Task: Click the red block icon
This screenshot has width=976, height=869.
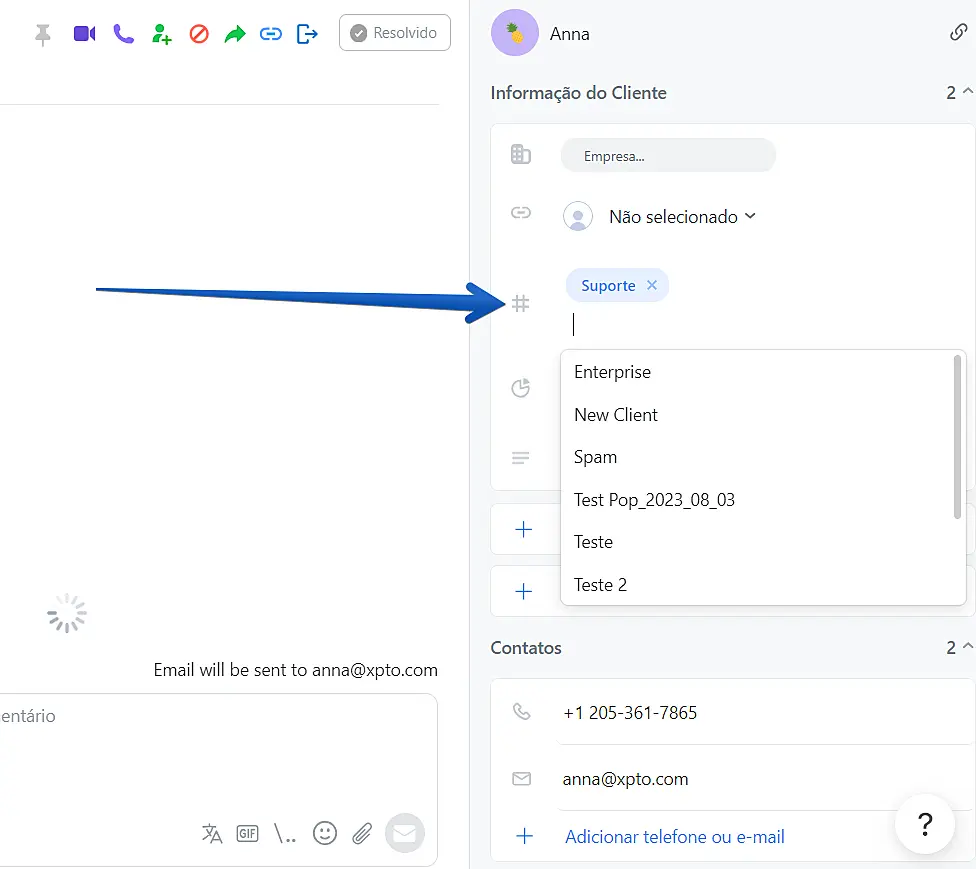Action: (198, 34)
